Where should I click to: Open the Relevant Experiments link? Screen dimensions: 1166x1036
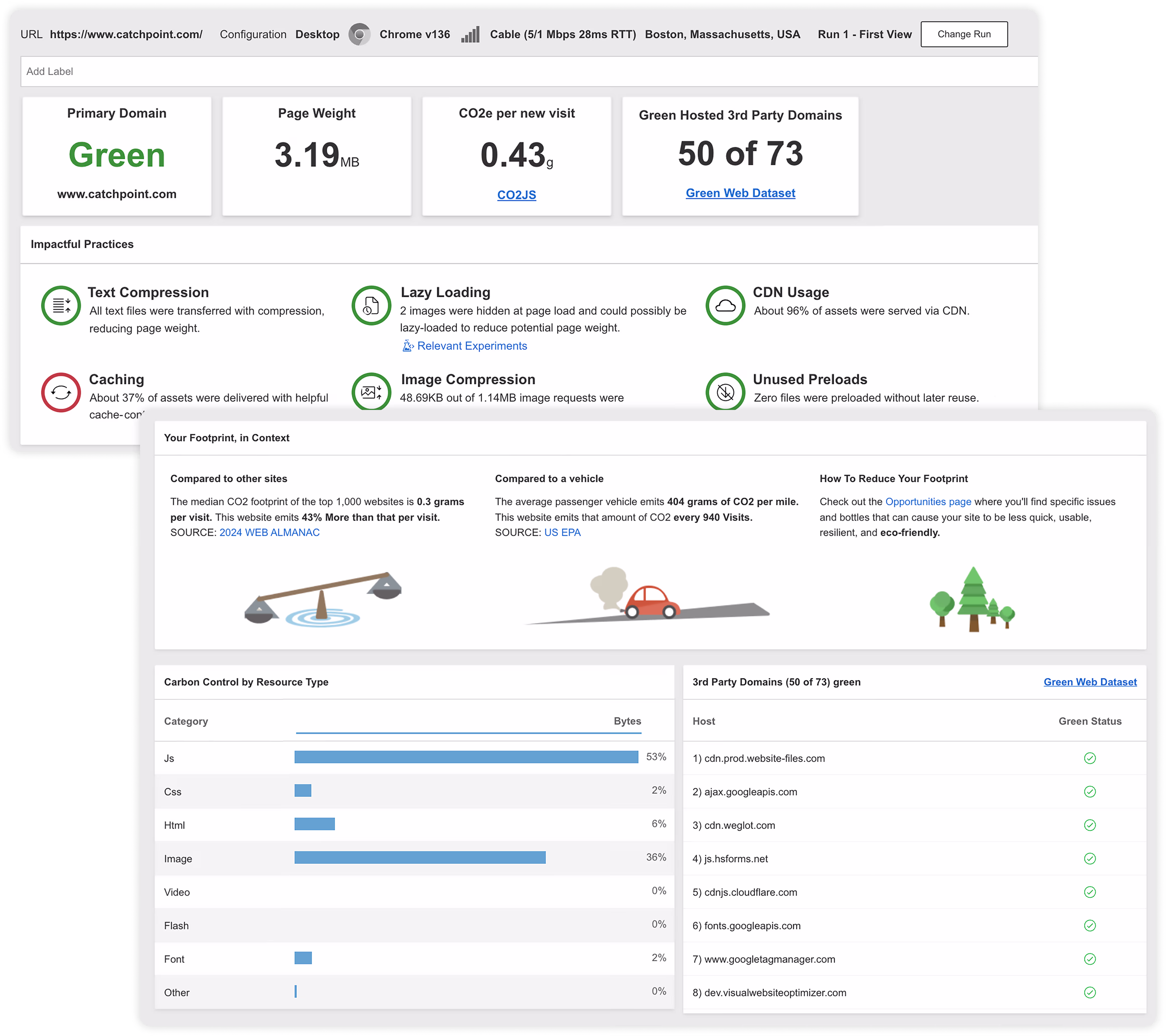point(472,346)
